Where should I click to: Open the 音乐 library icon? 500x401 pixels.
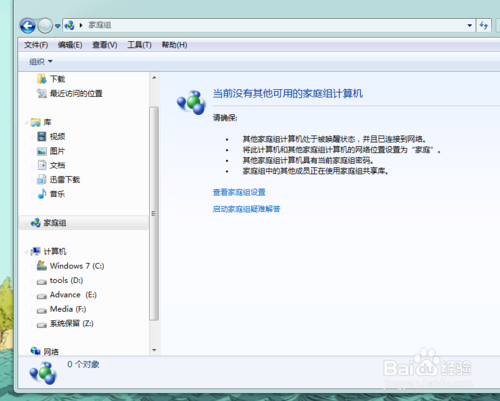pos(42,194)
